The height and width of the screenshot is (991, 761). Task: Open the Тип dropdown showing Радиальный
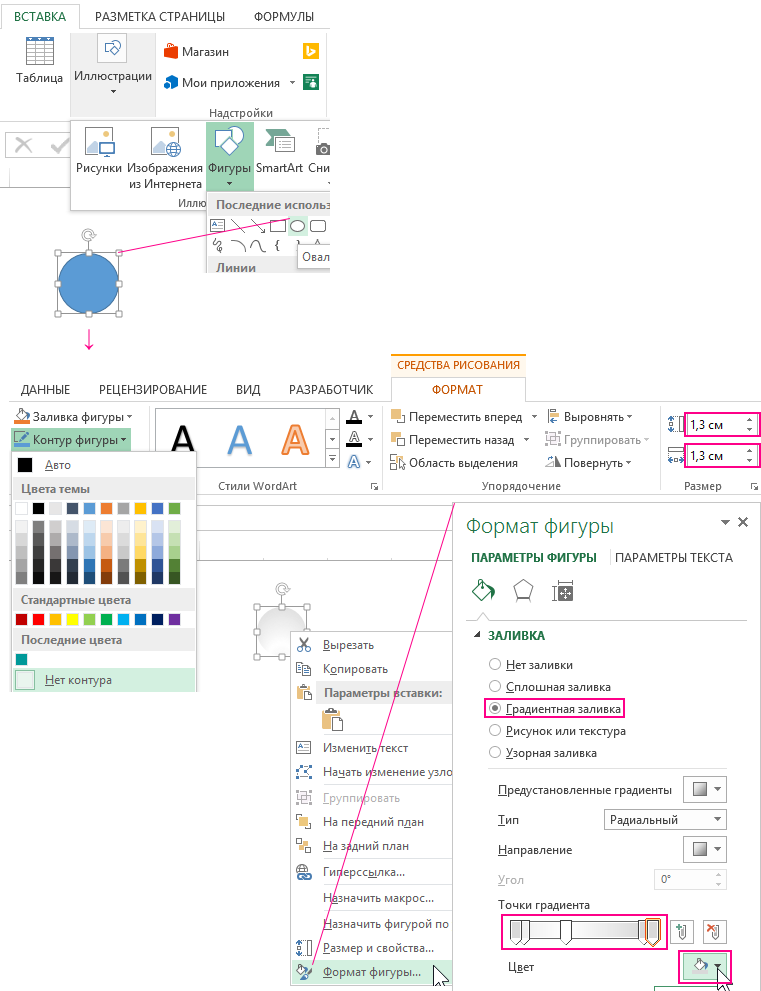665,820
